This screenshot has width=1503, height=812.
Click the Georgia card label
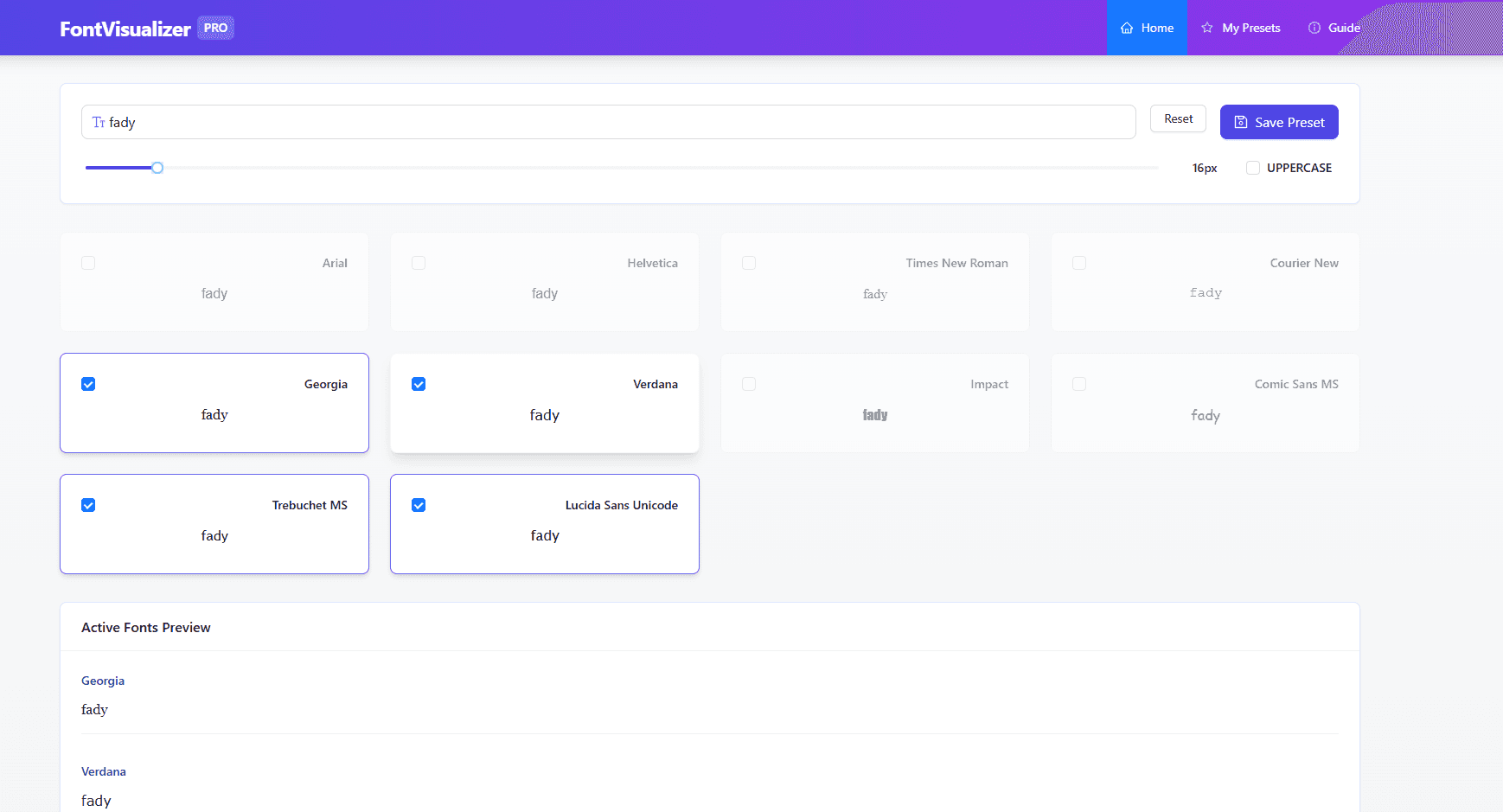click(x=326, y=384)
